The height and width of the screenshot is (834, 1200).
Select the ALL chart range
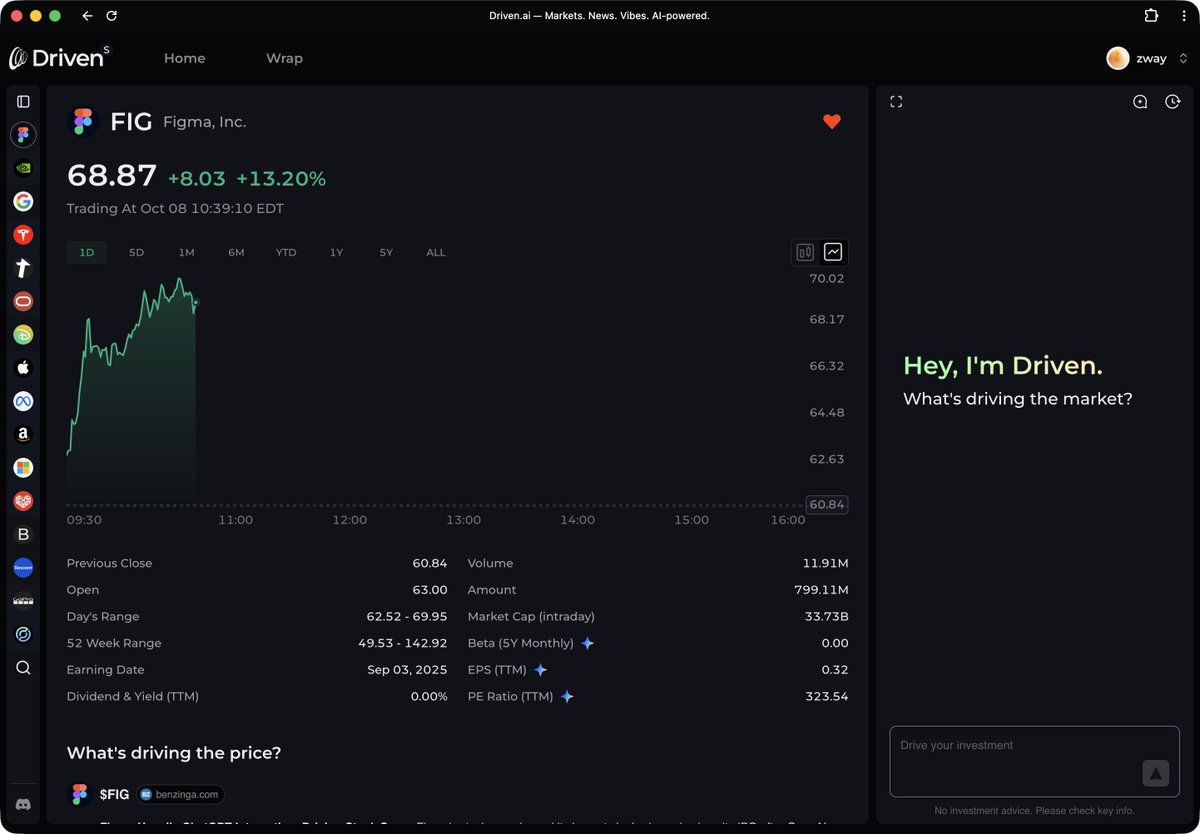point(436,253)
